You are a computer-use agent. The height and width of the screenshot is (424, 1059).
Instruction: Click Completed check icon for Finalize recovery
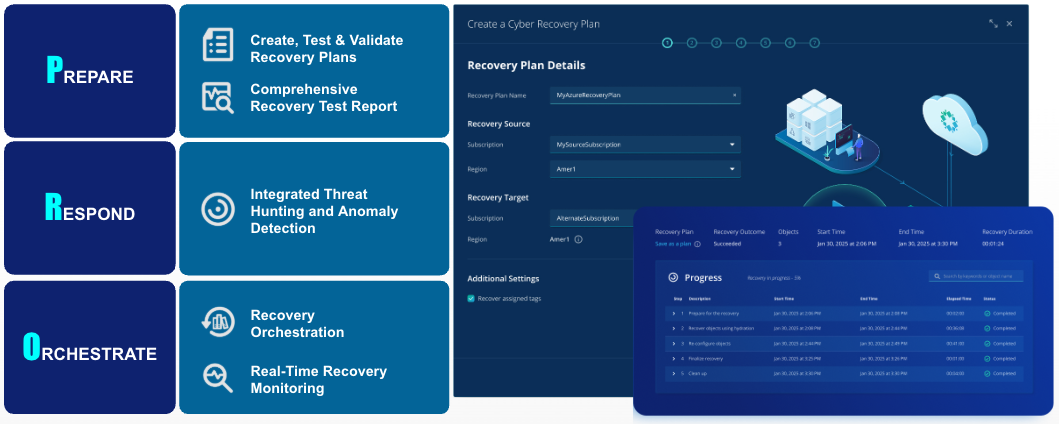point(987,359)
